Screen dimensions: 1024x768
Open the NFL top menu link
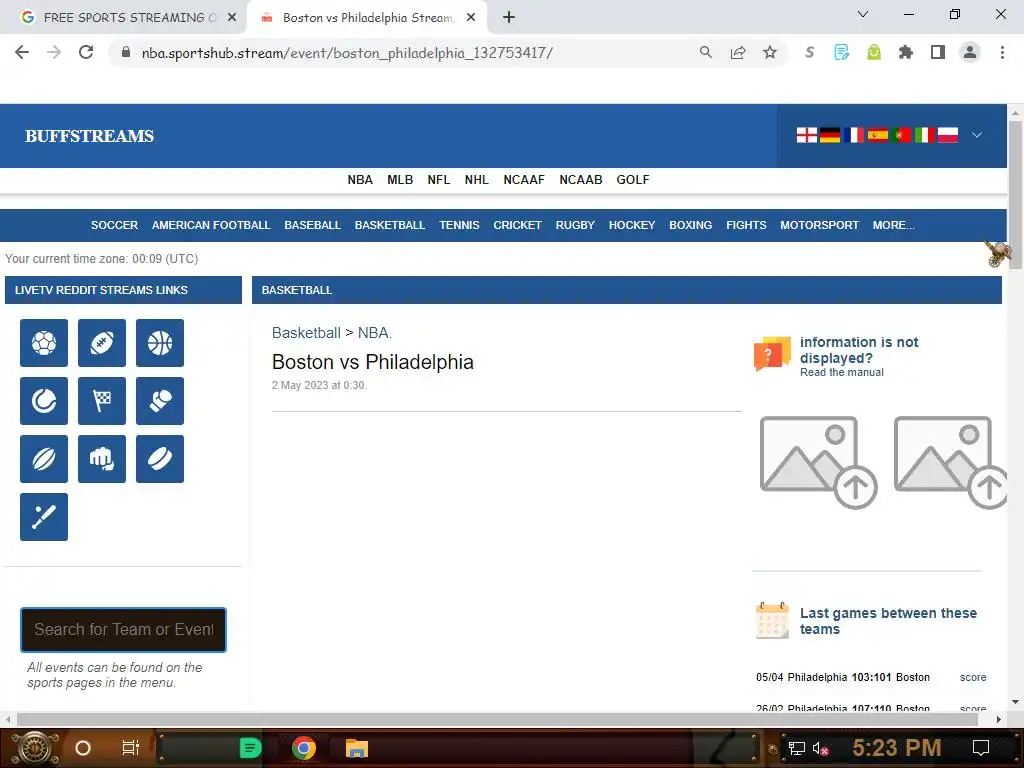(439, 180)
